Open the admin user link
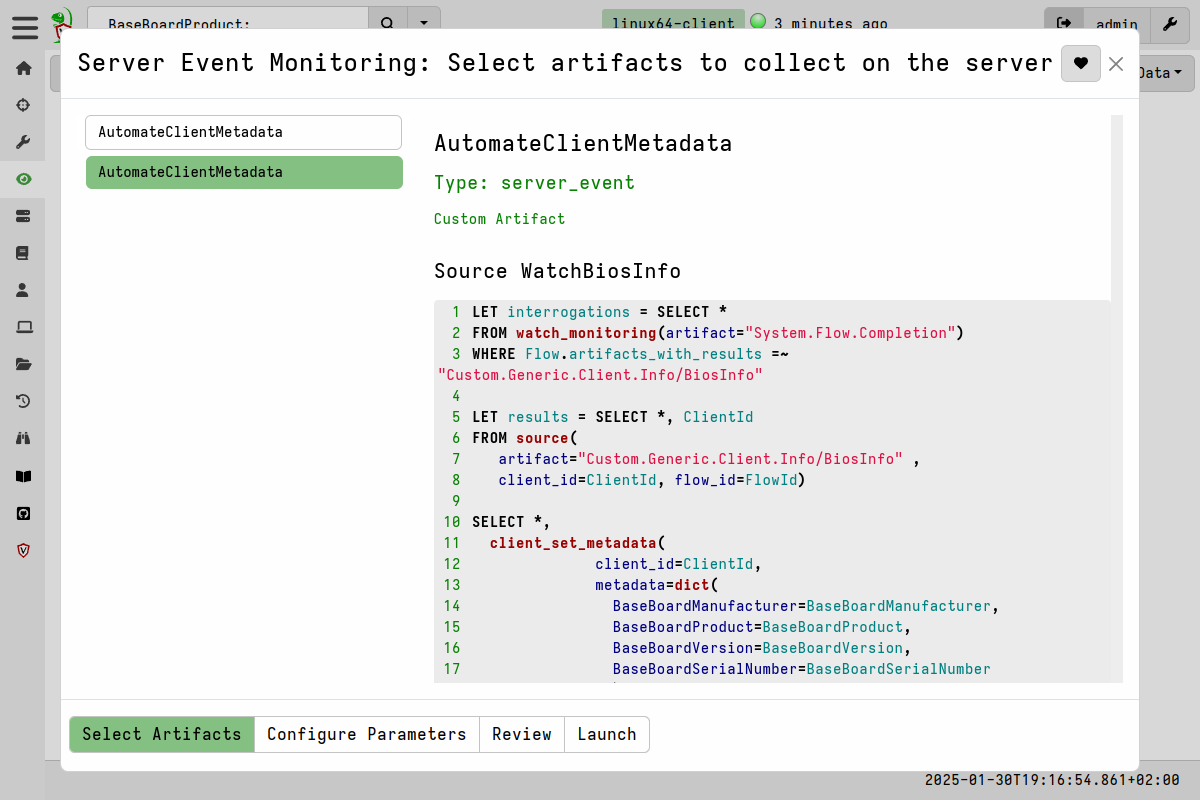The image size is (1200, 800). [1116, 25]
